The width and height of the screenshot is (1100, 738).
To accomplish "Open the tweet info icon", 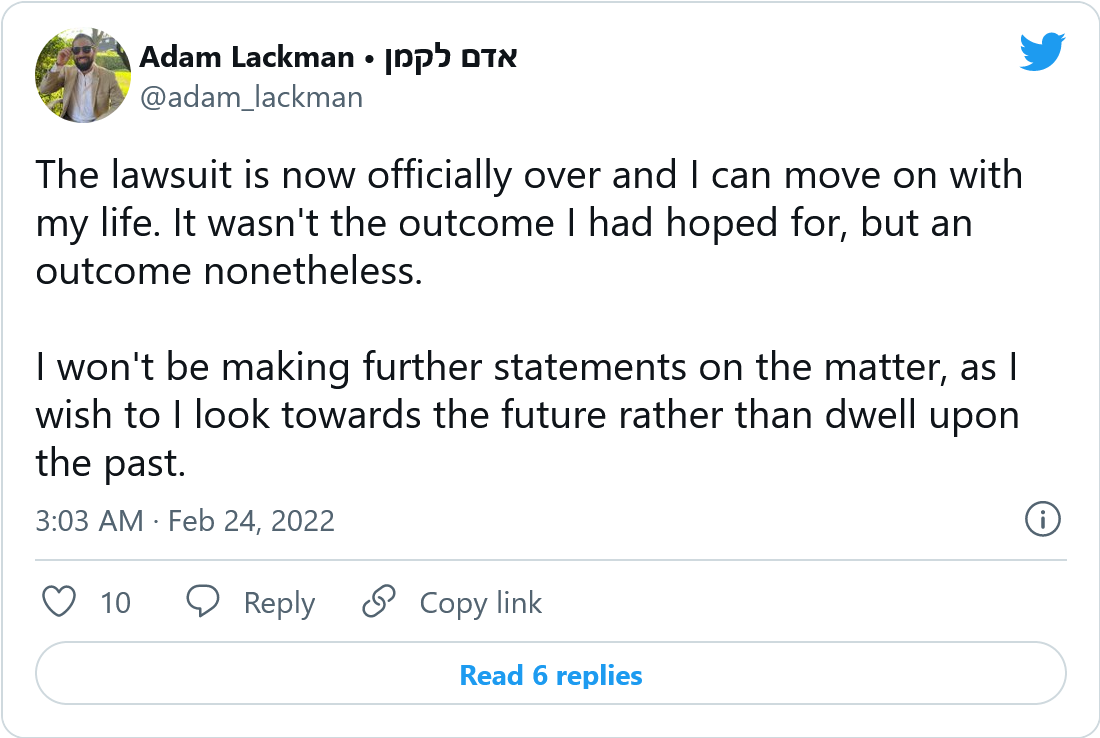I will point(1043,519).
